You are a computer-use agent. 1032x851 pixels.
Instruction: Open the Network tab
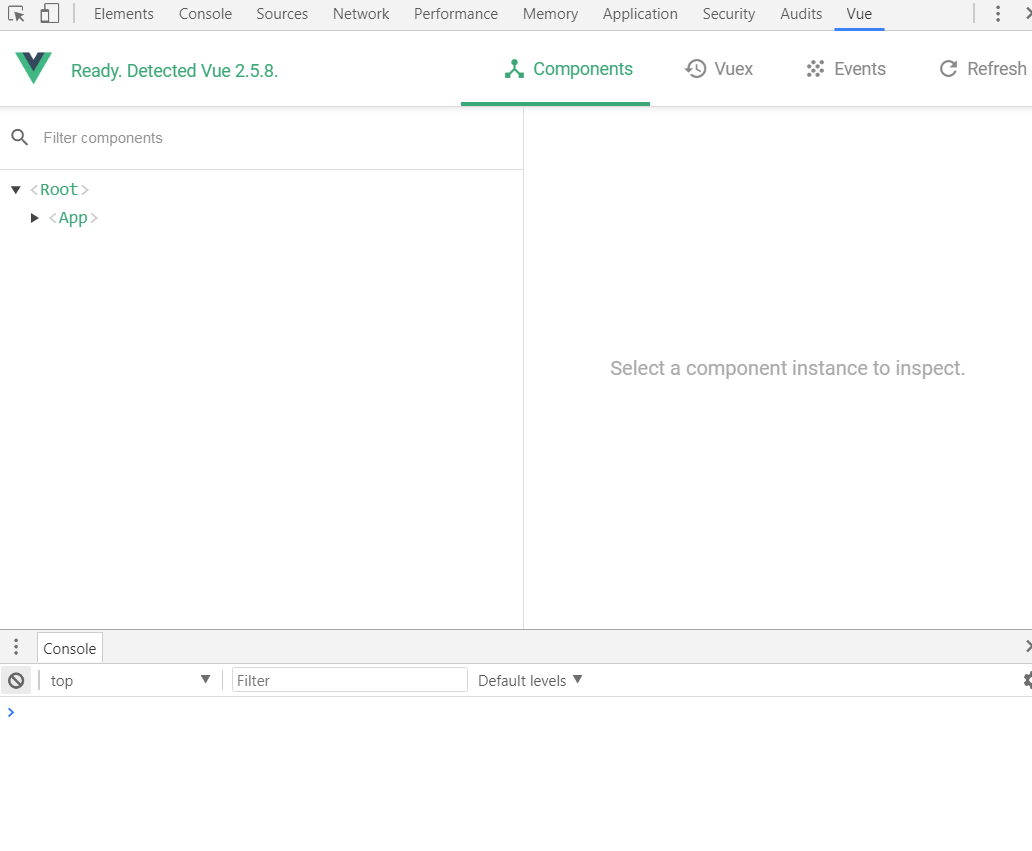[x=361, y=14]
